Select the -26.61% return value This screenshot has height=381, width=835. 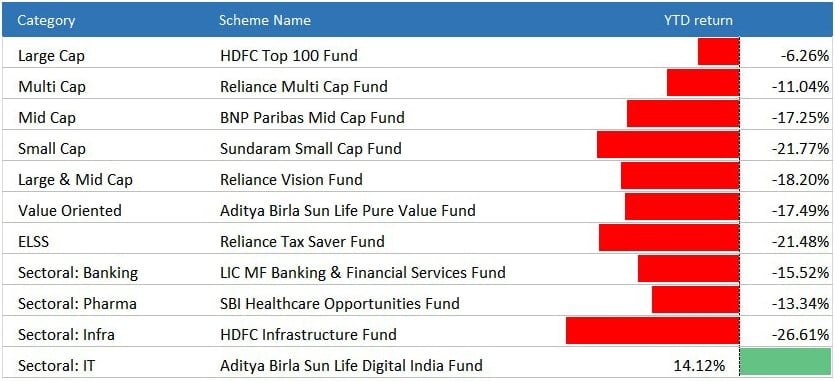pos(800,335)
